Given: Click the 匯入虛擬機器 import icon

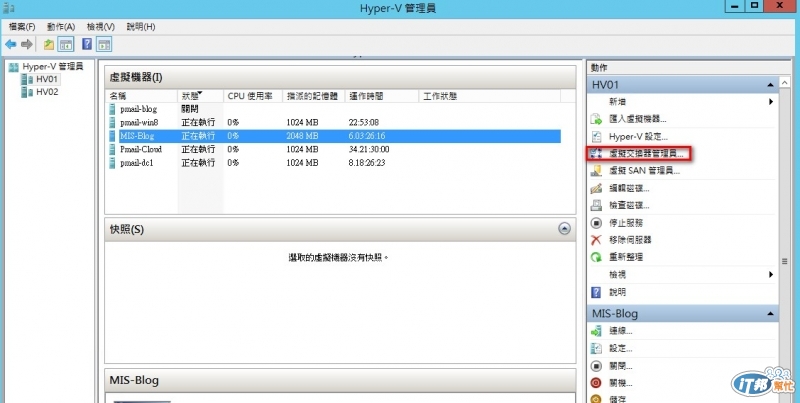Looking at the screenshot, I should click(596, 119).
